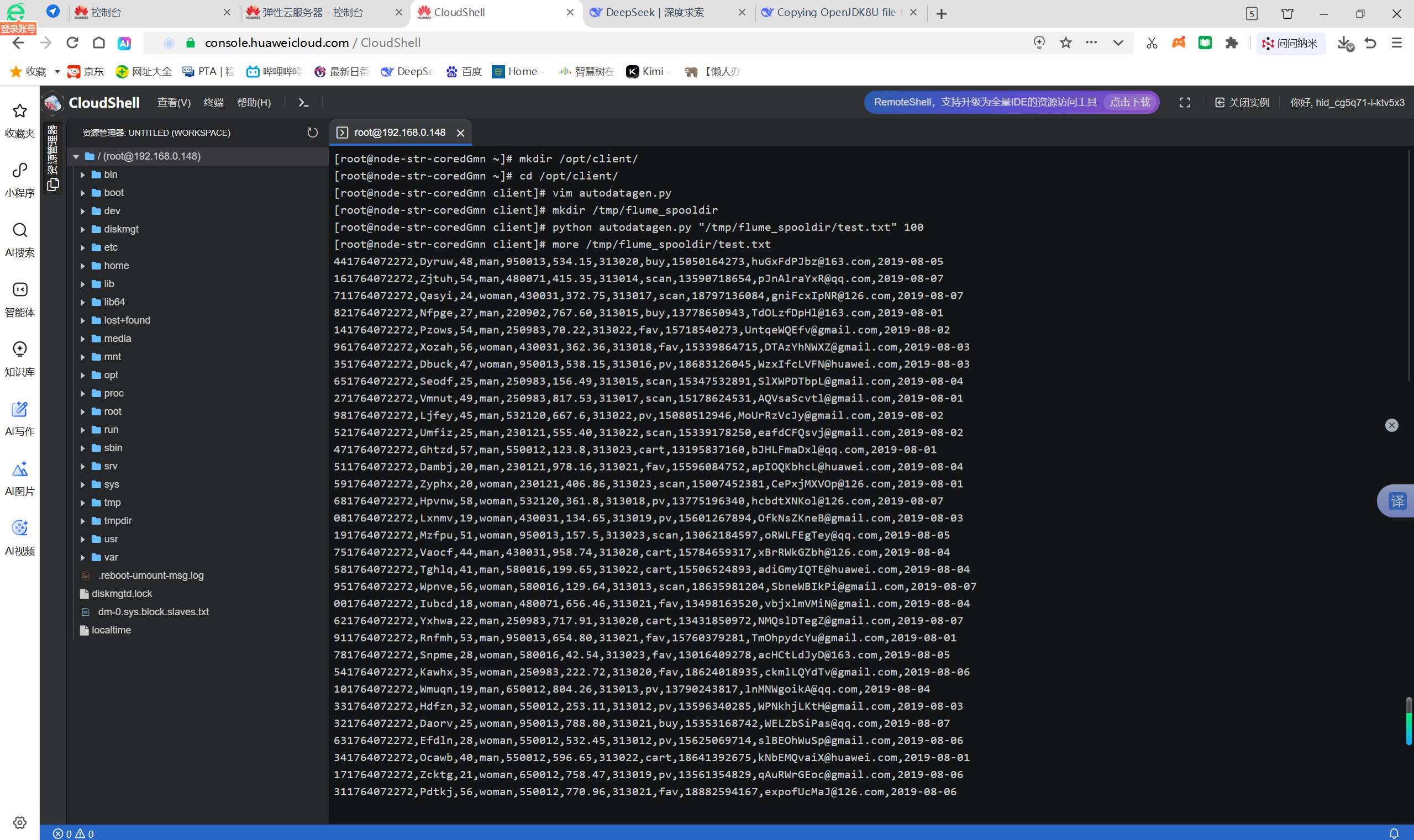Open the explorer copy-files sidebar icon
This screenshot has height=840, width=1414.
coord(53,184)
